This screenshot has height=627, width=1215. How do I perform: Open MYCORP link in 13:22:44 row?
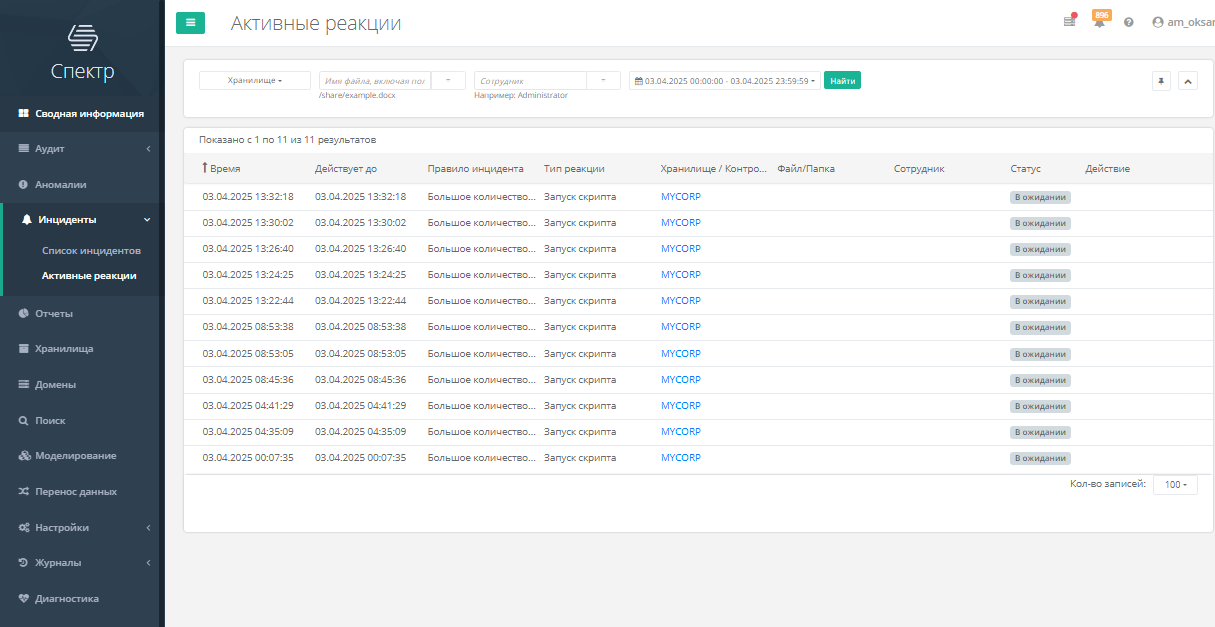pyautogui.click(x=681, y=301)
